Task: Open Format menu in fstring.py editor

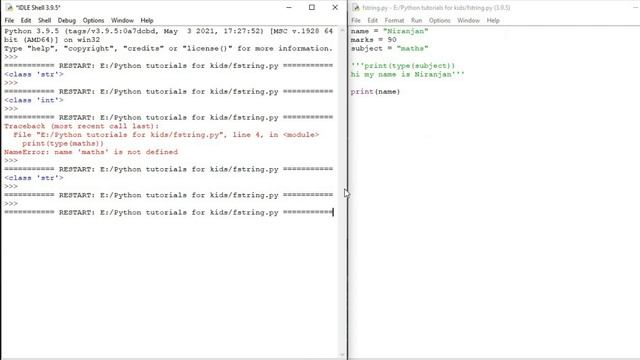Action: pos(394,20)
